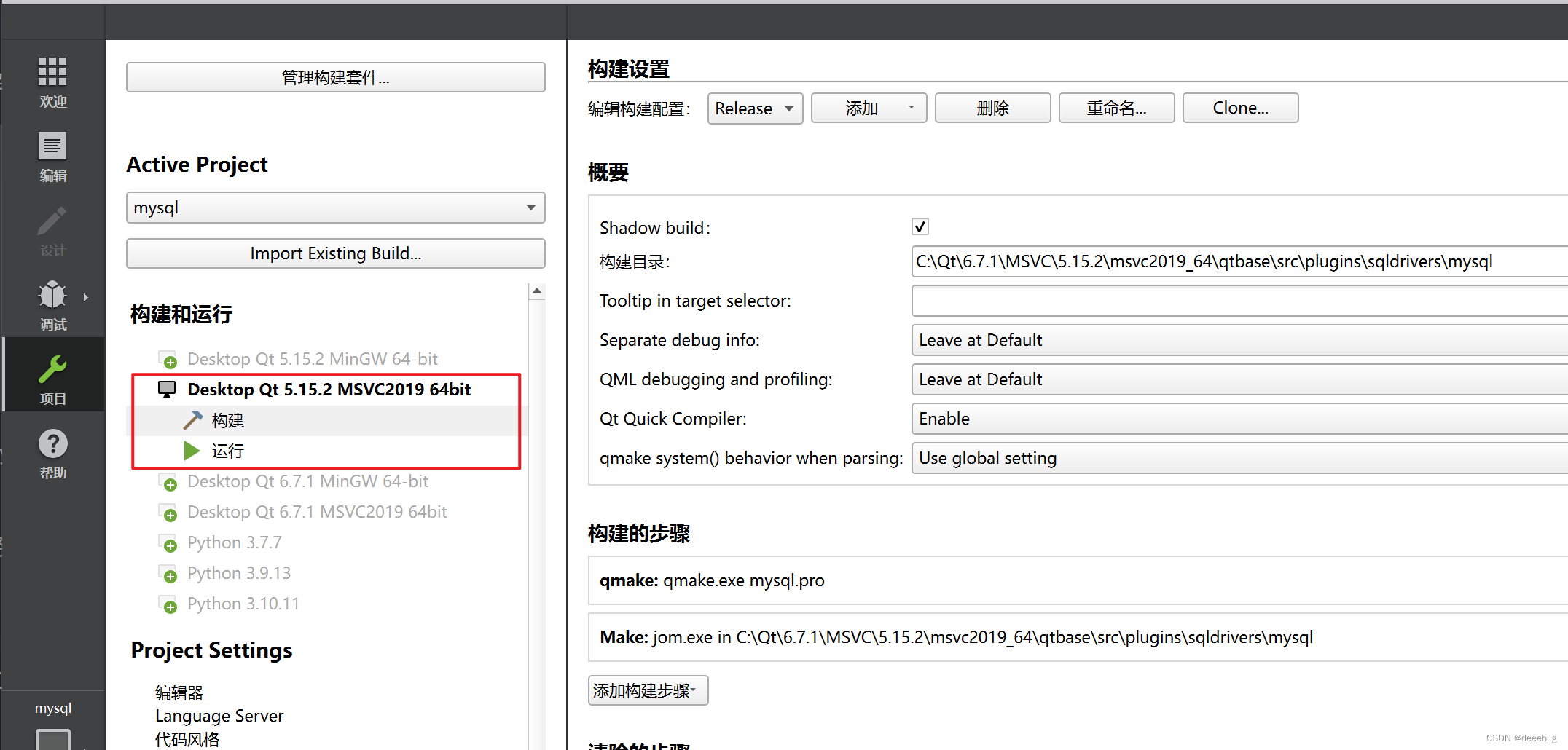Enable the Desktop Qt 5.15.2 MinGW 64-bit kit
Screen dimensions: 1568x750
(168, 360)
